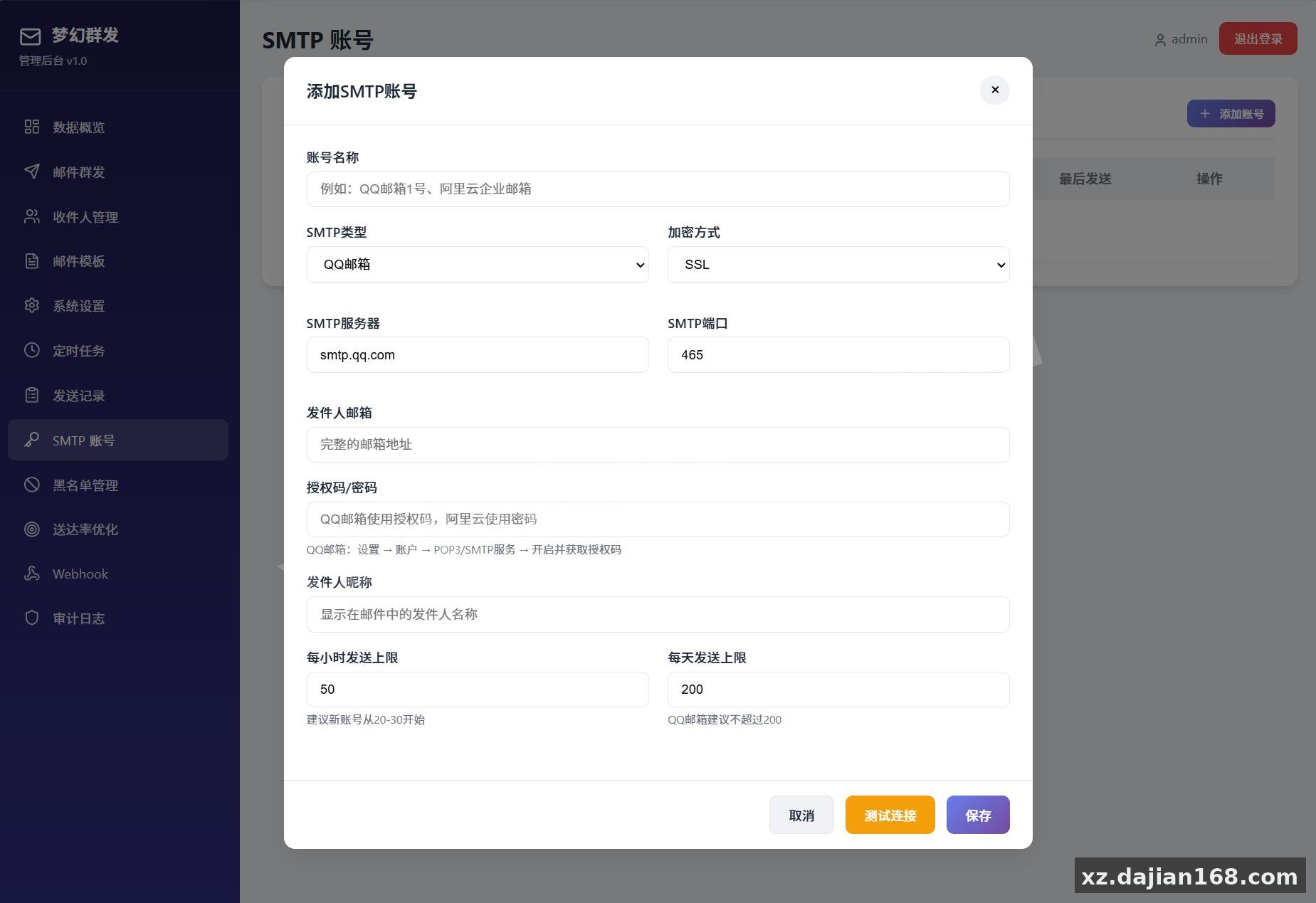Click the 每天发送上限 field showing 200

click(838, 690)
